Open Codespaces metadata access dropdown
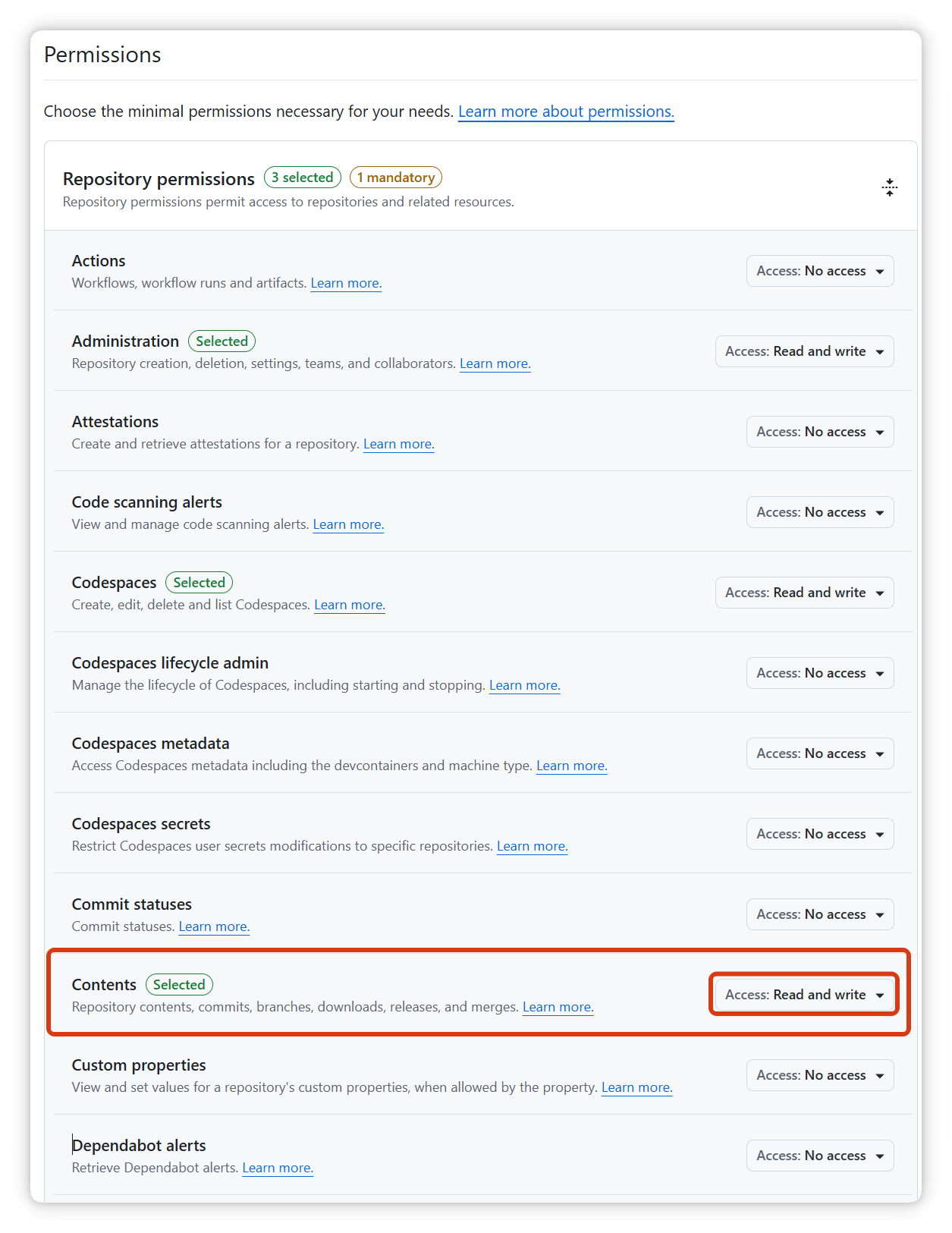 820,753
